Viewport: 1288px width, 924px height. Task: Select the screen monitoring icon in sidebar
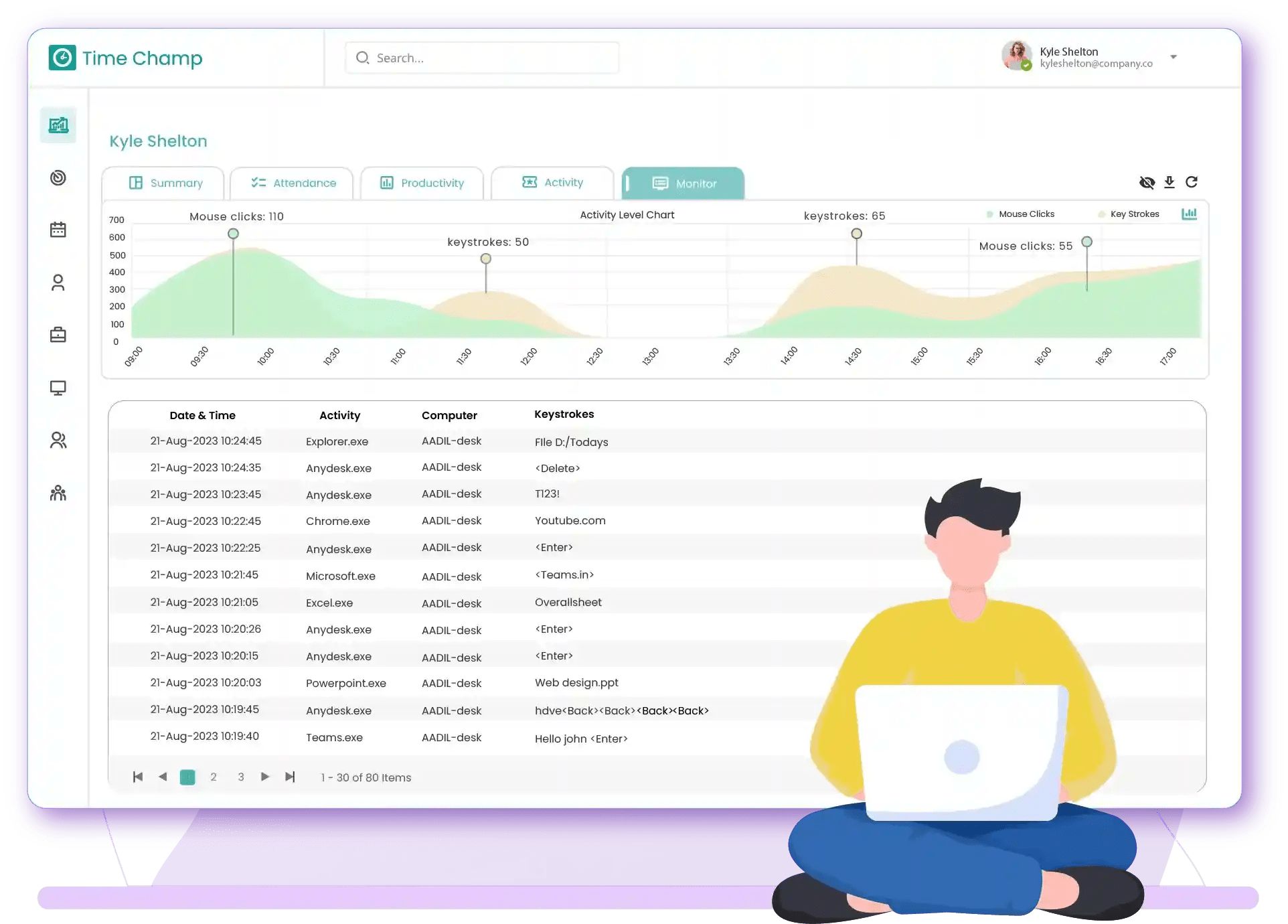click(58, 388)
